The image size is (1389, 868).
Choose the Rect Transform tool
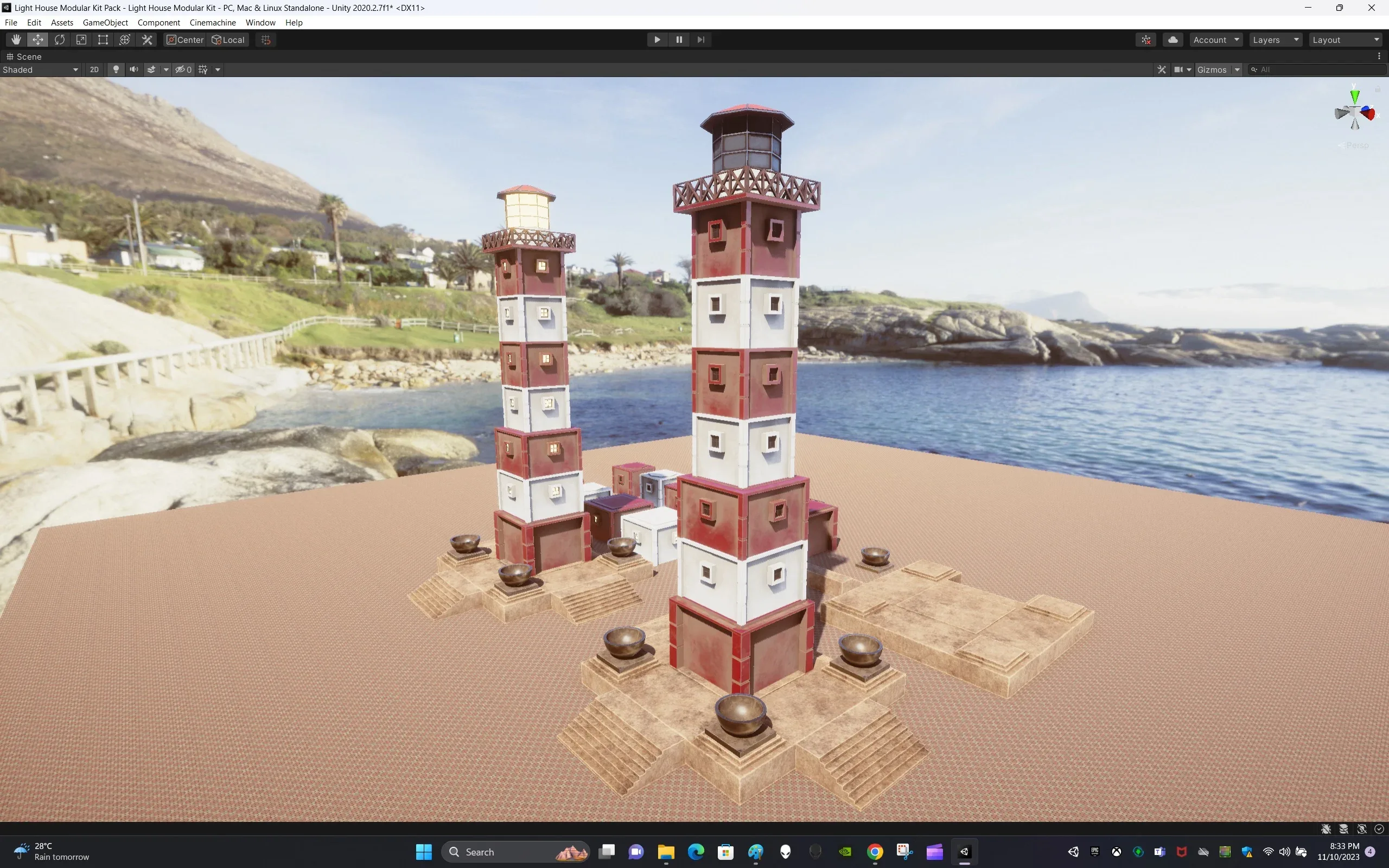pos(103,39)
